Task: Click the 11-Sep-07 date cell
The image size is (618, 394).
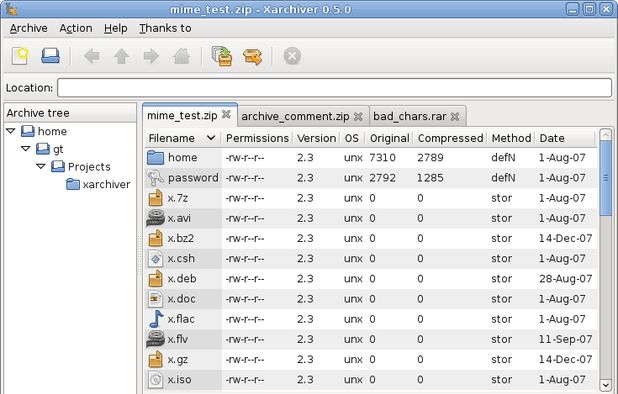Action: point(565,339)
